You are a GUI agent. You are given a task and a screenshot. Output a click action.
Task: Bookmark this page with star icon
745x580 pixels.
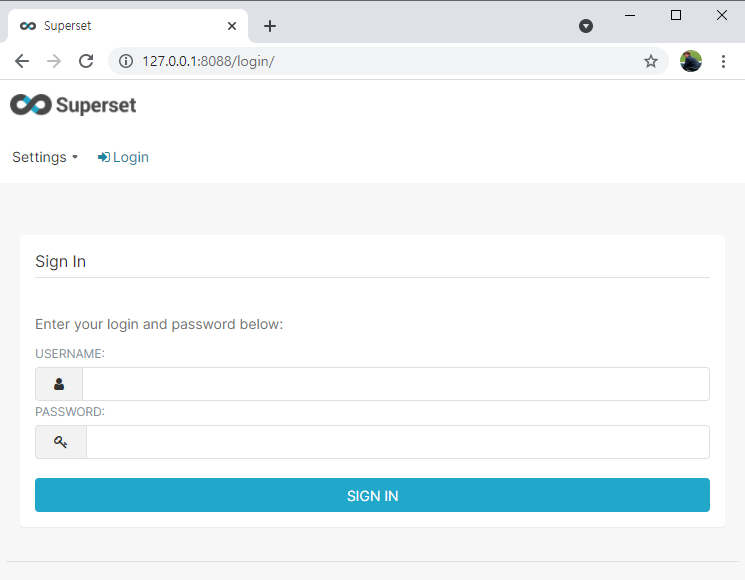pyautogui.click(x=651, y=61)
